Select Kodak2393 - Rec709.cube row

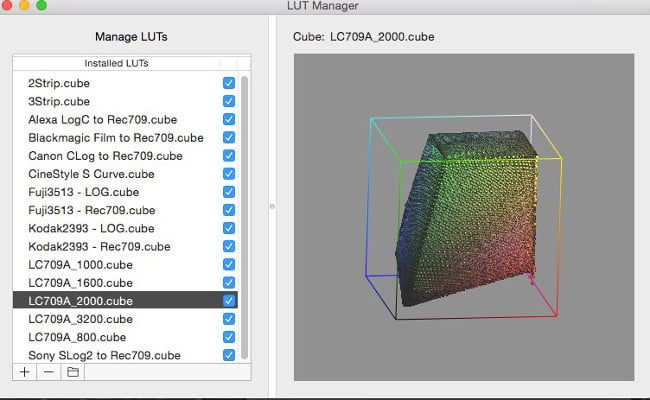[x=125, y=246]
